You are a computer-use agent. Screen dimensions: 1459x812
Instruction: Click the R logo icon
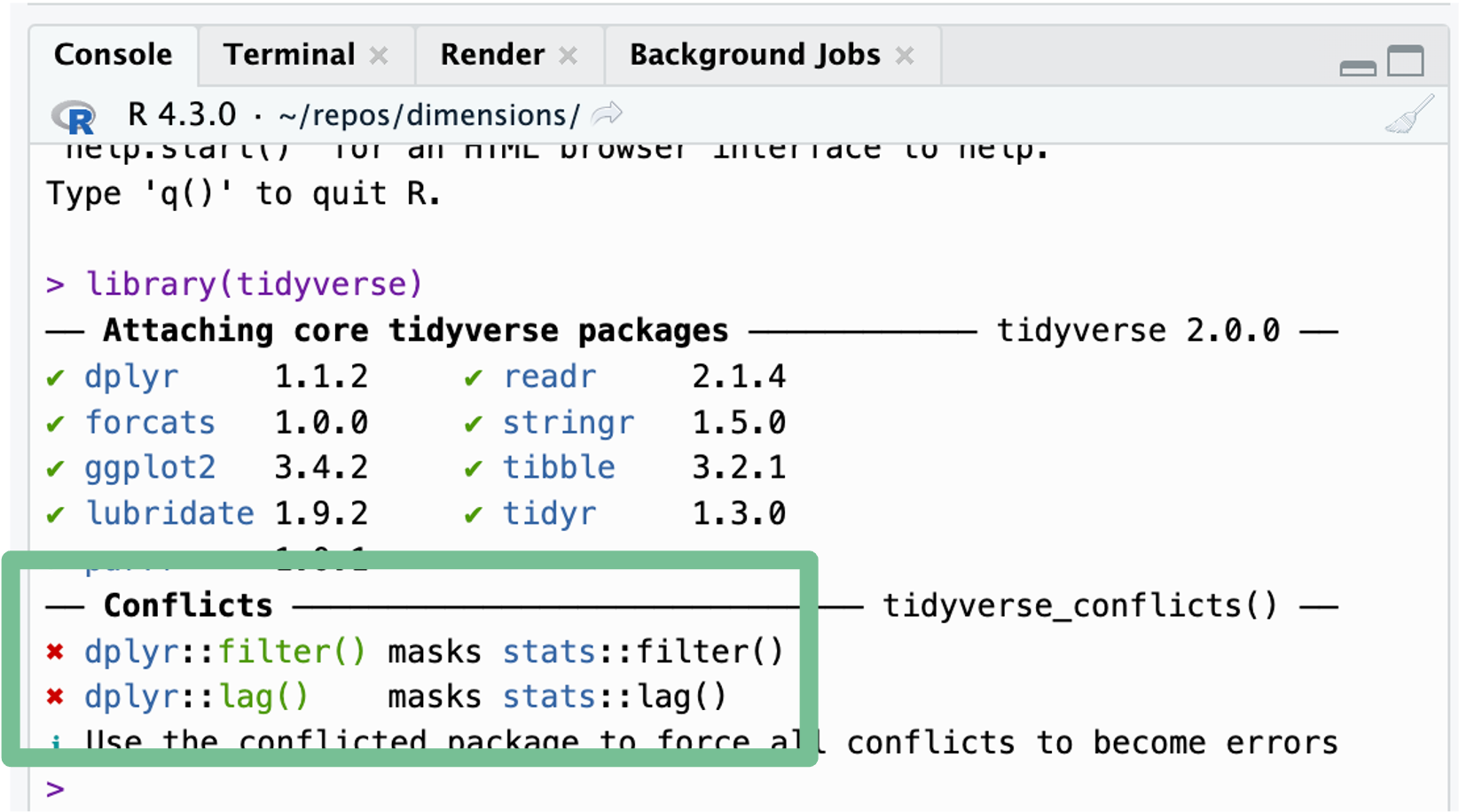click(x=75, y=116)
